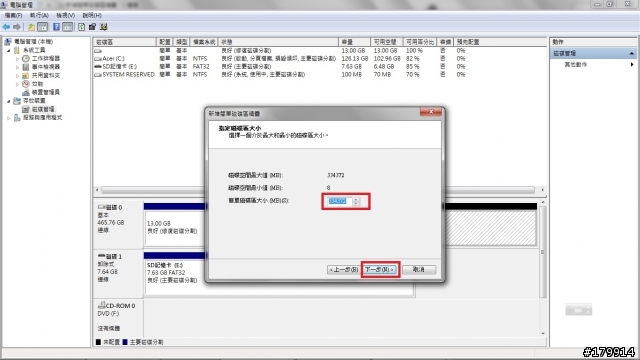This screenshot has height=360, width=640.
Task: Click 下一步(N) button in wizard
Action: pos(380,270)
